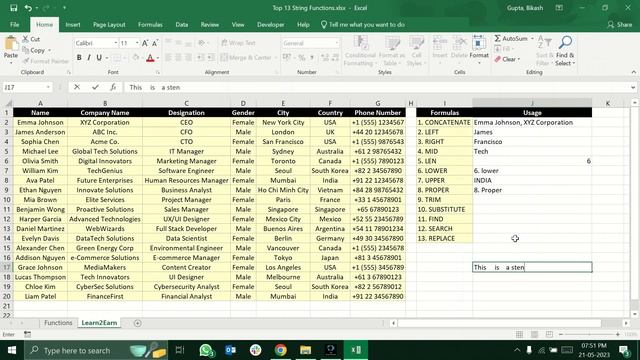Switch to the Page Layout tab
Viewport: 640px width, 360px height.
coord(109,24)
